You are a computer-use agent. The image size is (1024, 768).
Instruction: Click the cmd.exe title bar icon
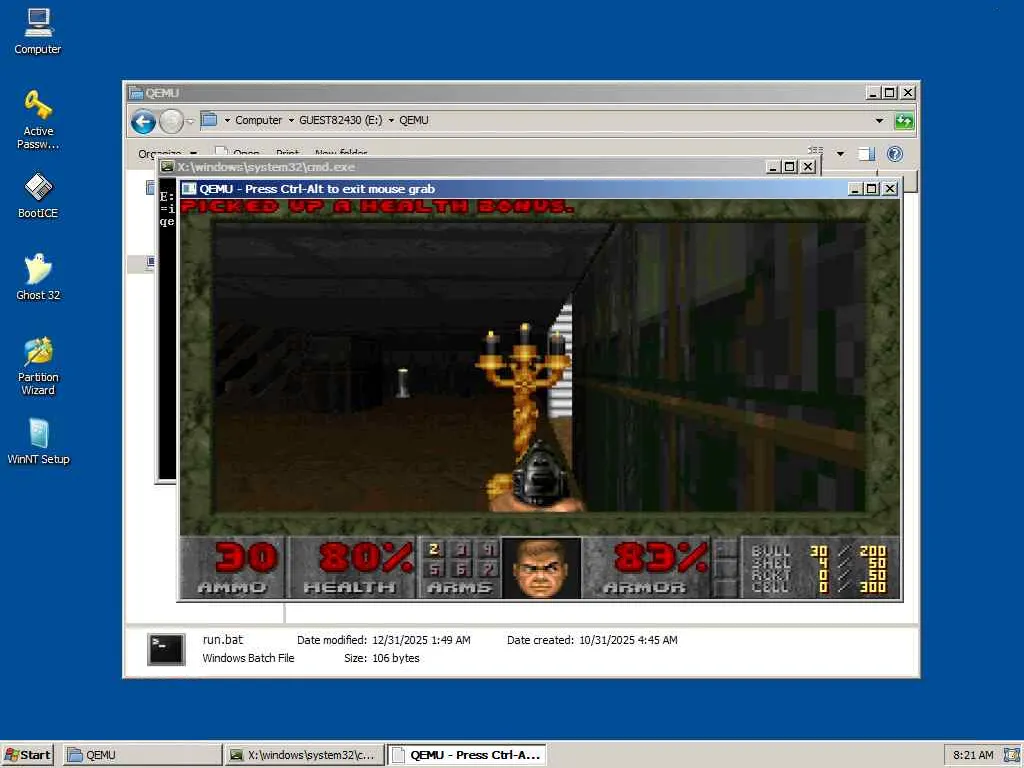tap(168, 167)
